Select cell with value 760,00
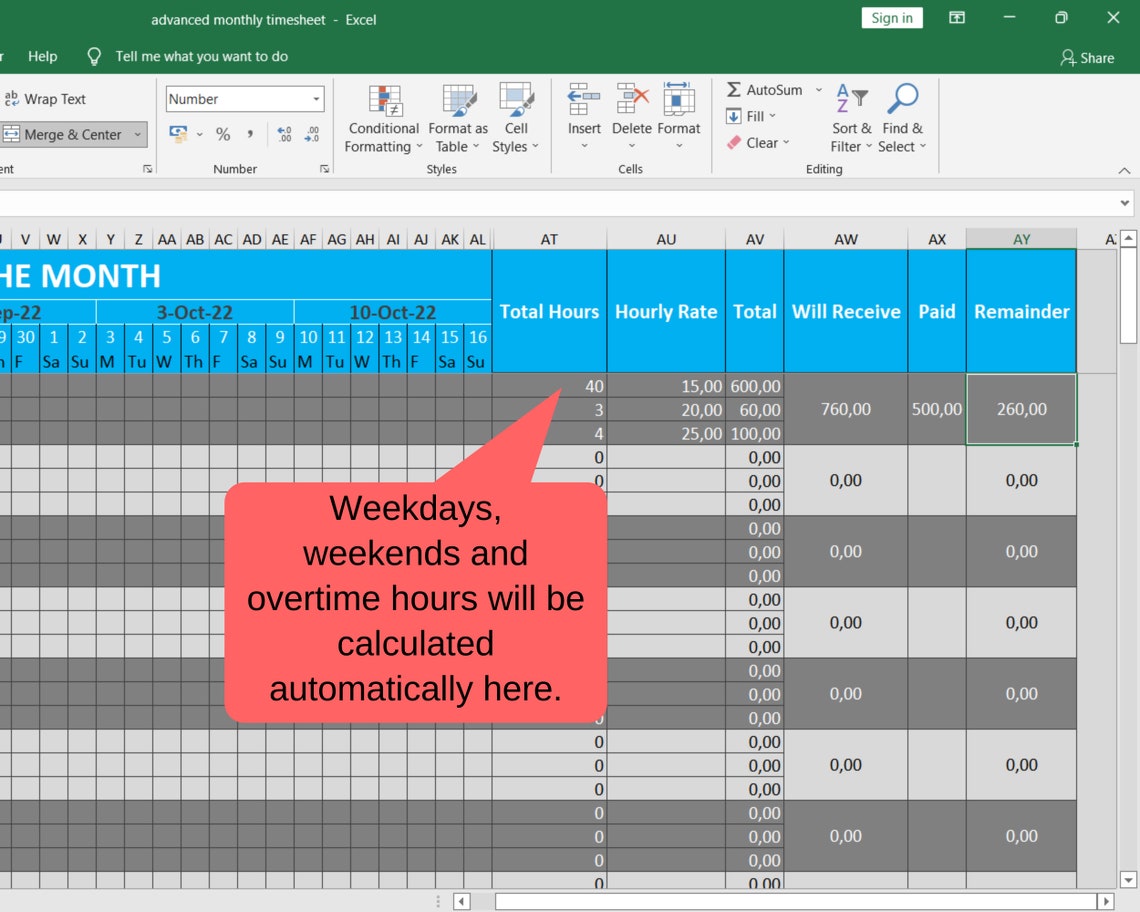Viewport: 1140px width, 912px height. 845,409
